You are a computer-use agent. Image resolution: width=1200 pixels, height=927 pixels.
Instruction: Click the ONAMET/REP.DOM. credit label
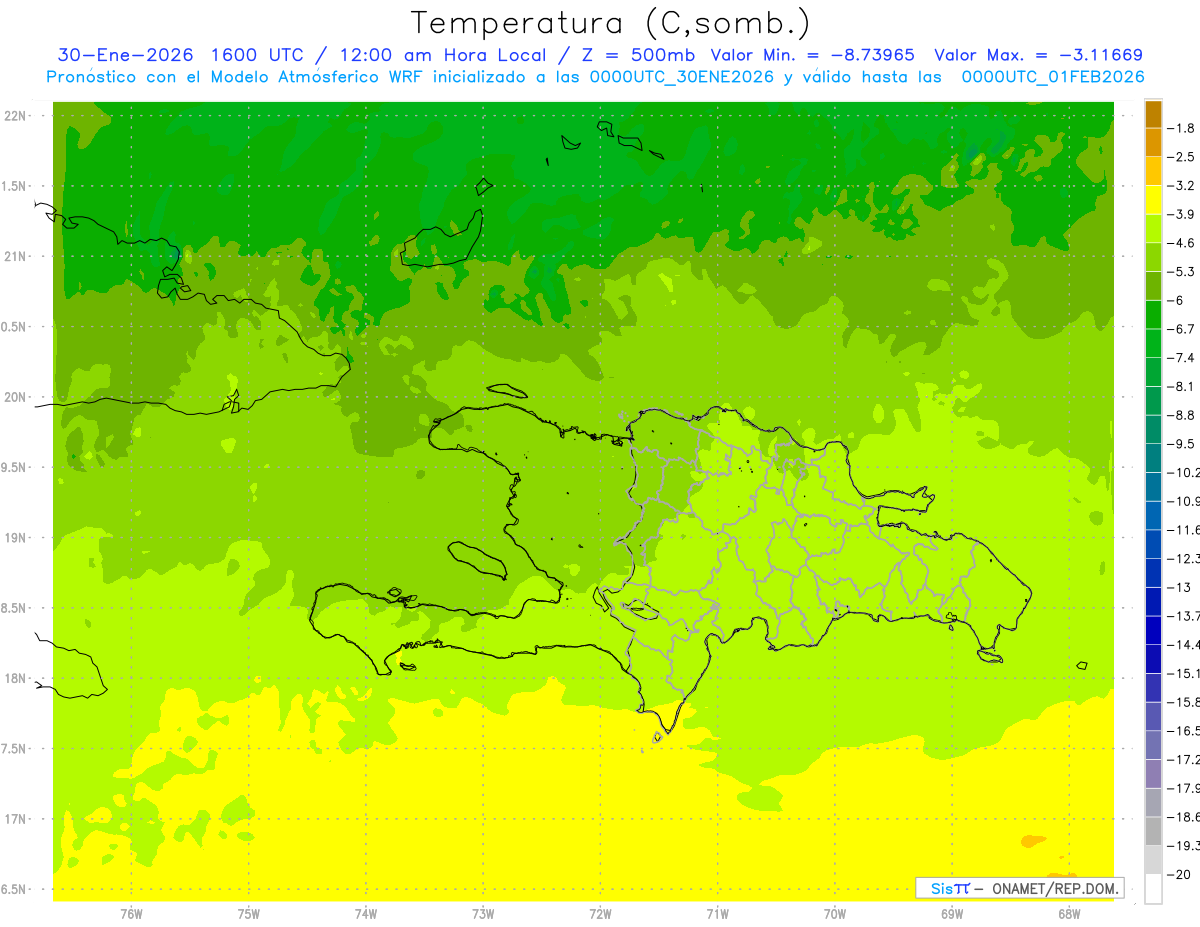coord(1055,888)
